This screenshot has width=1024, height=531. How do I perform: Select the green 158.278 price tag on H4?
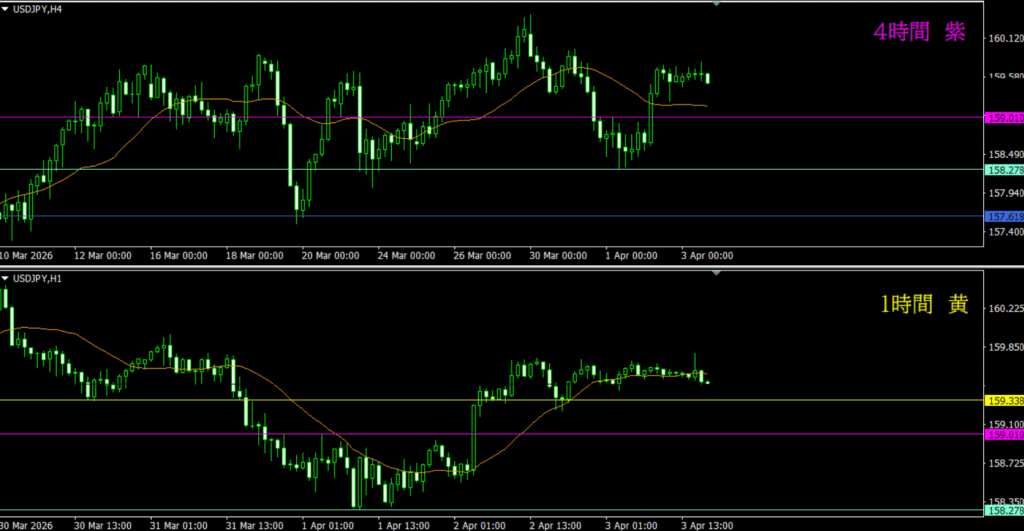pyautogui.click(x=1004, y=169)
